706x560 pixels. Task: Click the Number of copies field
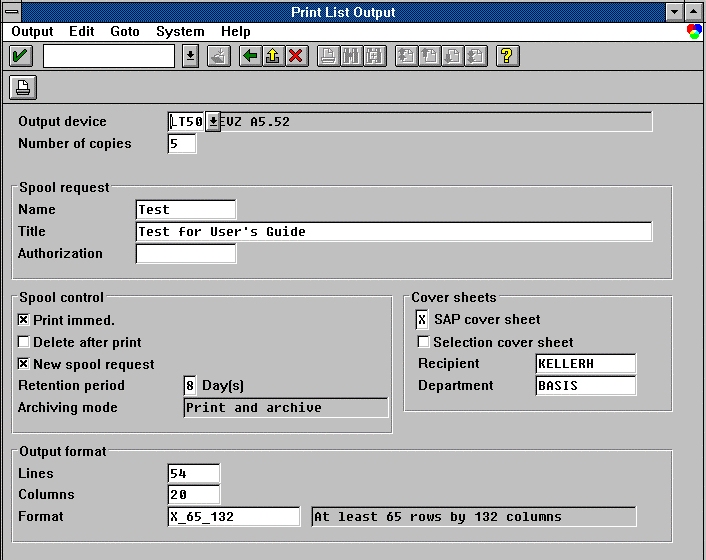(x=182, y=144)
